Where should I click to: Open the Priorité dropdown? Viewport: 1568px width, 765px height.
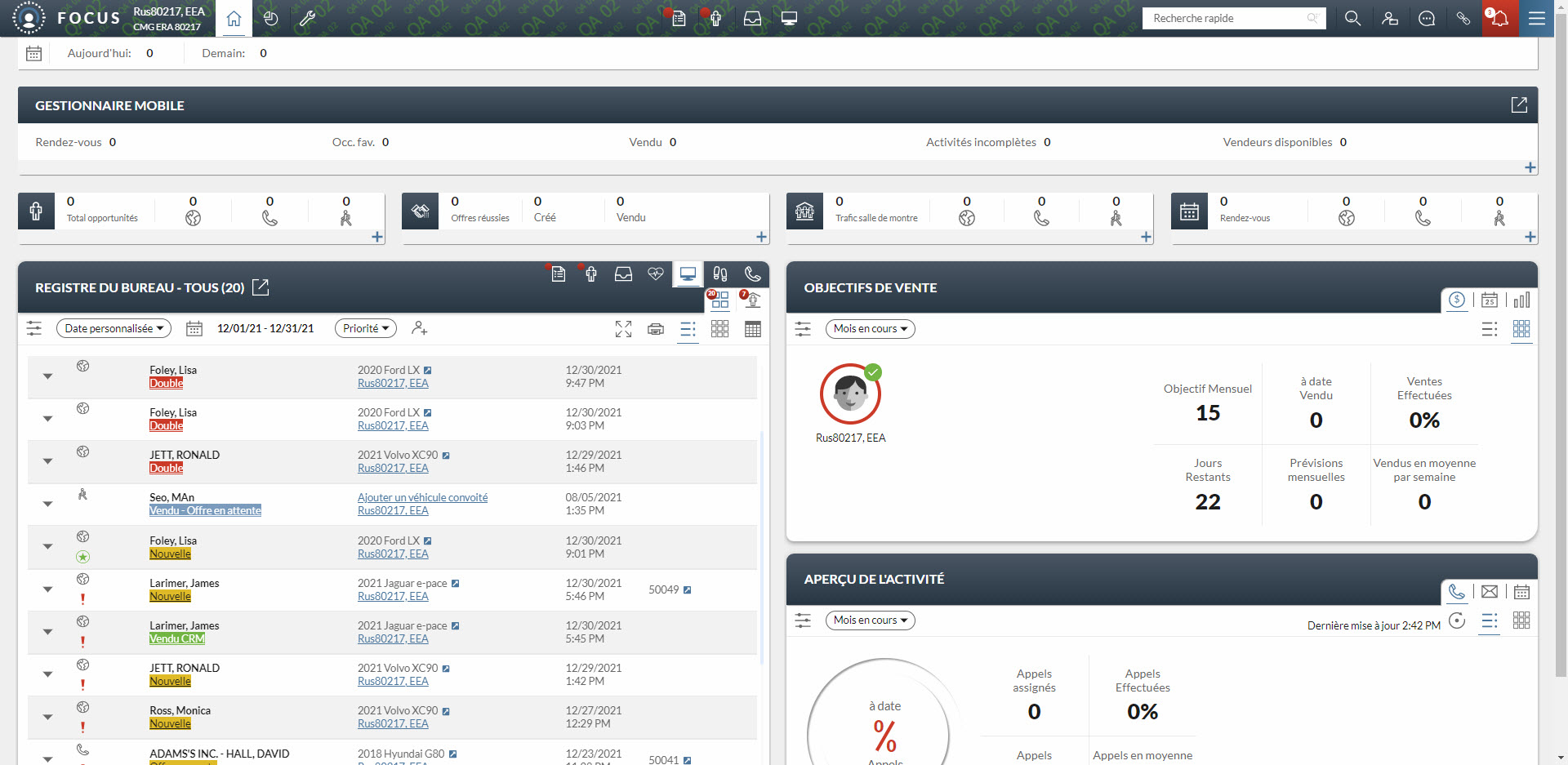pos(366,328)
